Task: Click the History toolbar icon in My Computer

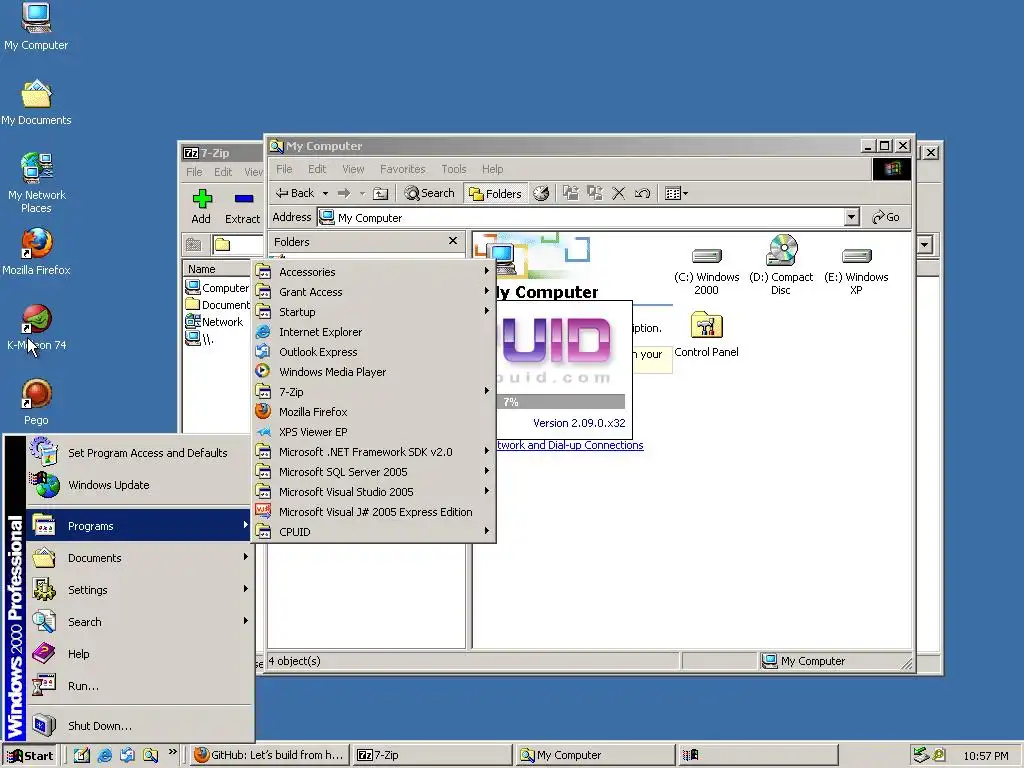Action: (x=541, y=193)
